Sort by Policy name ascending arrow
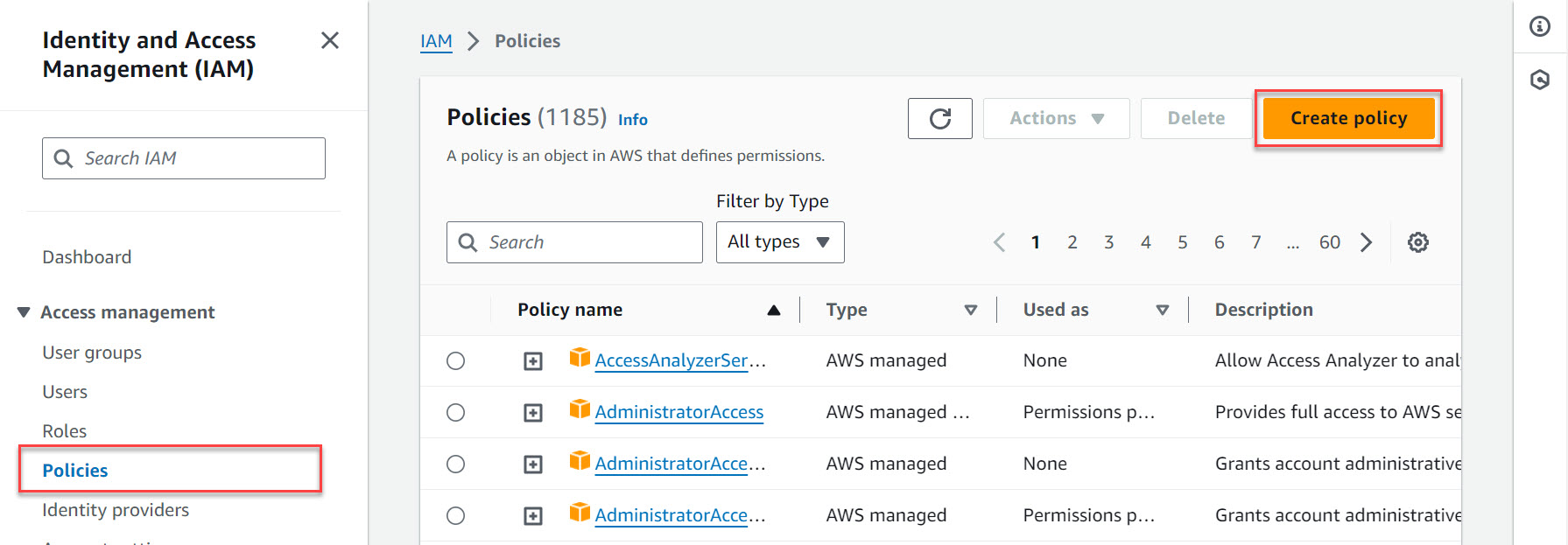Viewport: 1568px width, 545px height. [773, 311]
